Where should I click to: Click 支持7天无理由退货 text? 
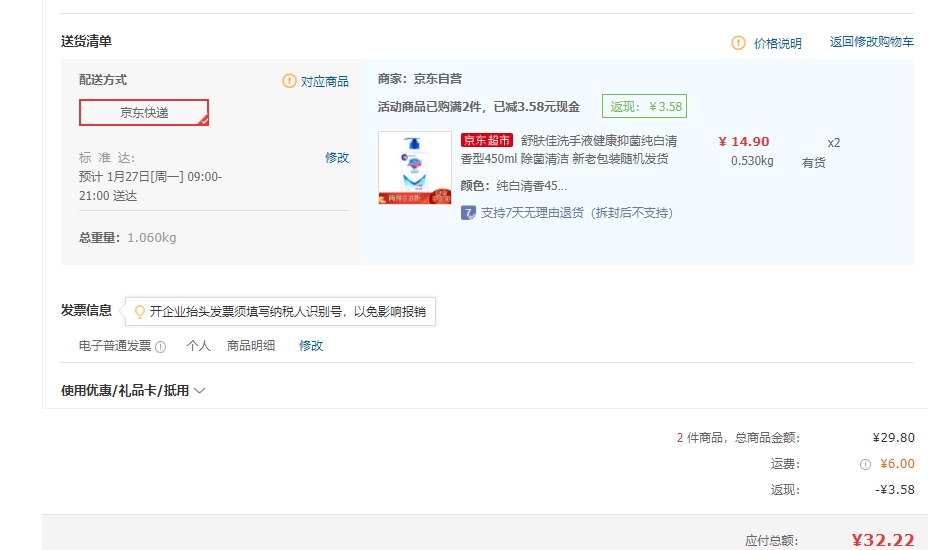(577, 213)
